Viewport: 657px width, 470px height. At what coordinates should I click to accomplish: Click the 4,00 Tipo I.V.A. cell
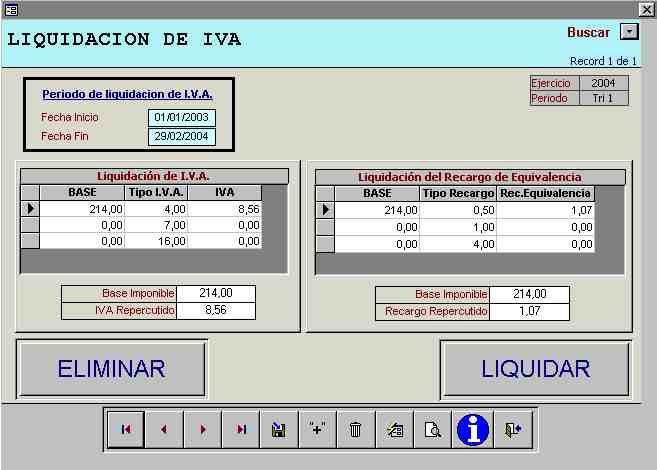[156, 209]
